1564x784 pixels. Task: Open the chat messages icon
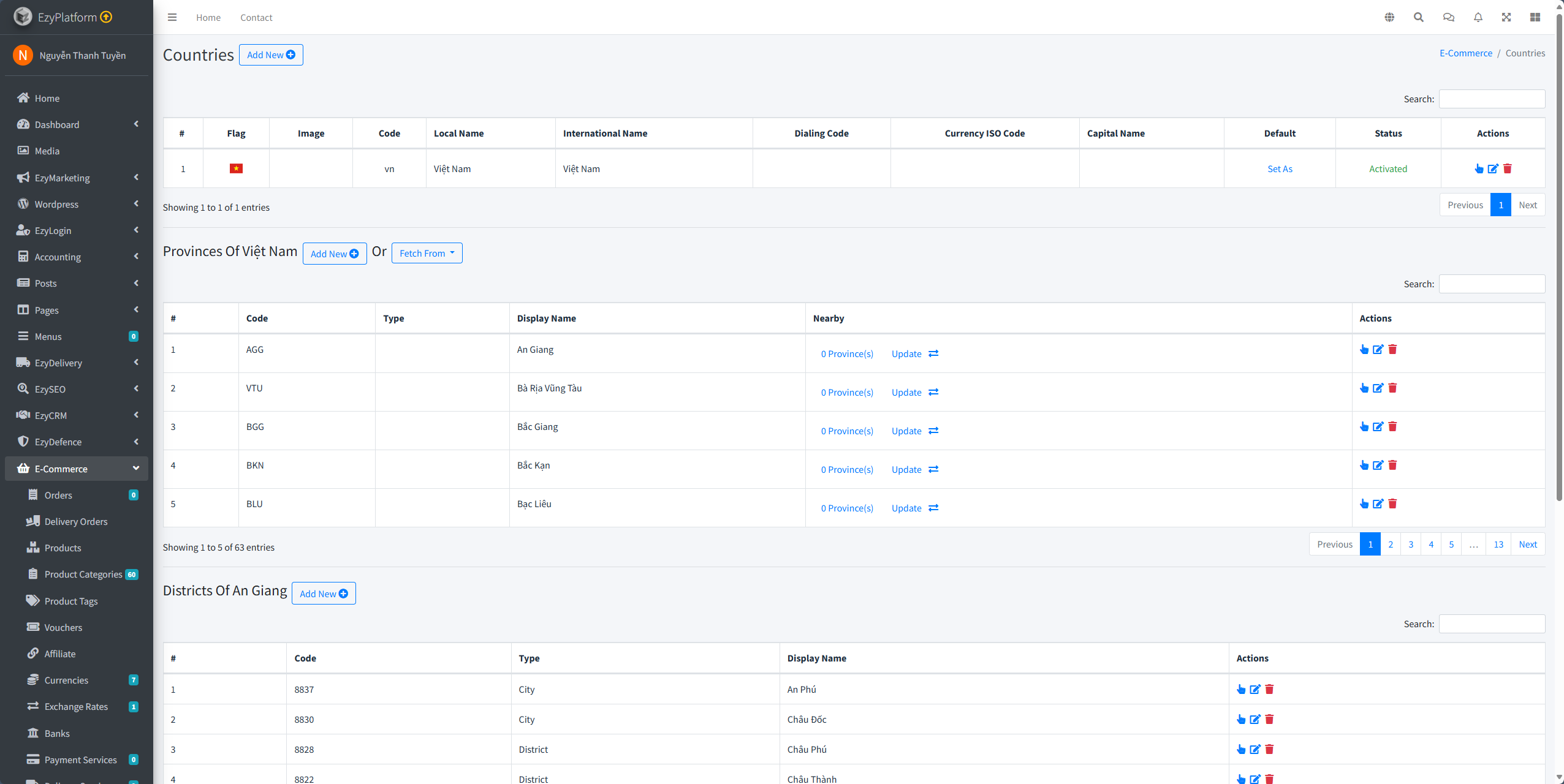pyautogui.click(x=1448, y=17)
